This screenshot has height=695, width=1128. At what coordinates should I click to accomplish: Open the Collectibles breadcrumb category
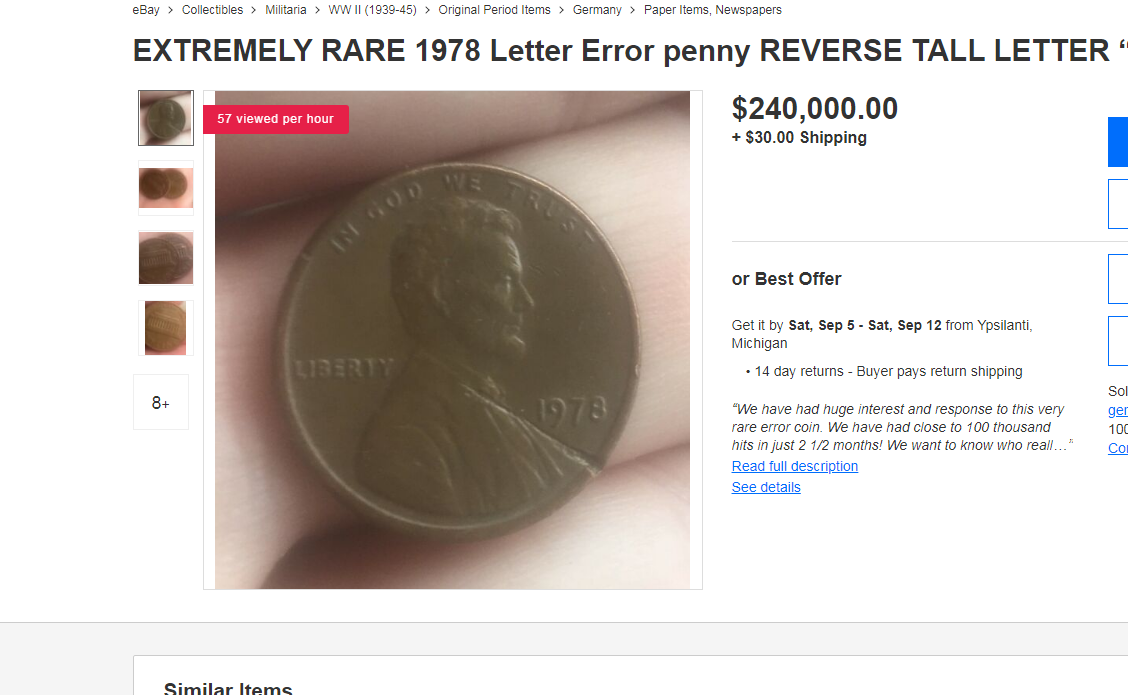pyautogui.click(x=212, y=10)
